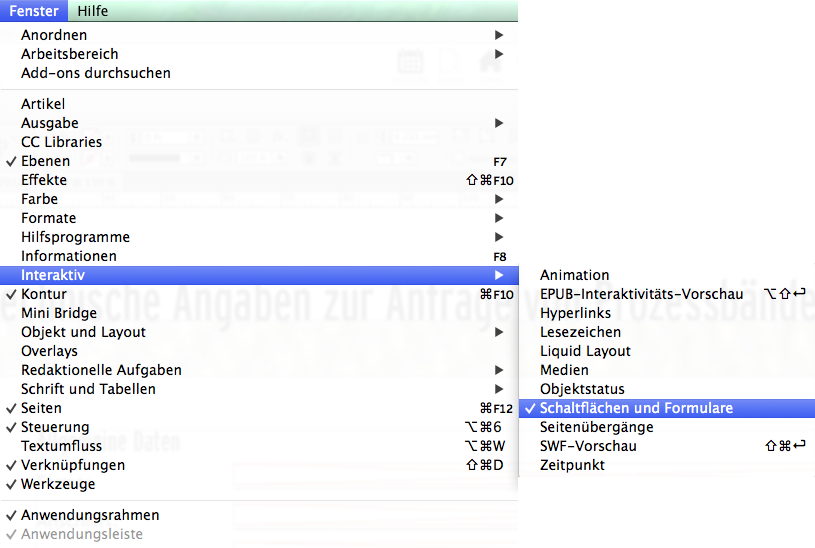This screenshot has width=815, height=548.
Task: Click Add-ons durchsuchen menu entry
Action: (95, 73)
